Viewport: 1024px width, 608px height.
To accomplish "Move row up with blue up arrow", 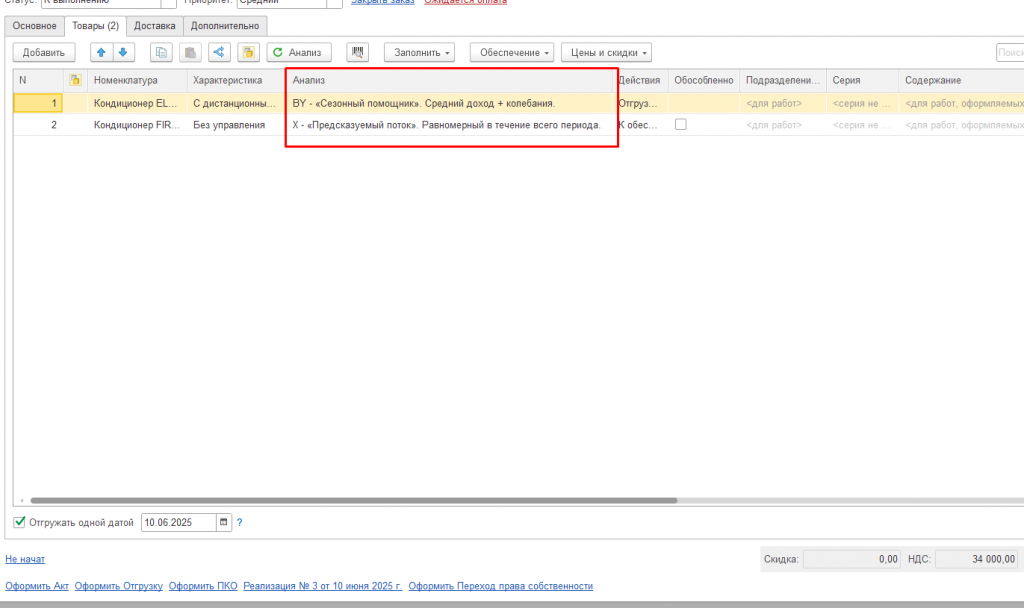I will [101, 52].
